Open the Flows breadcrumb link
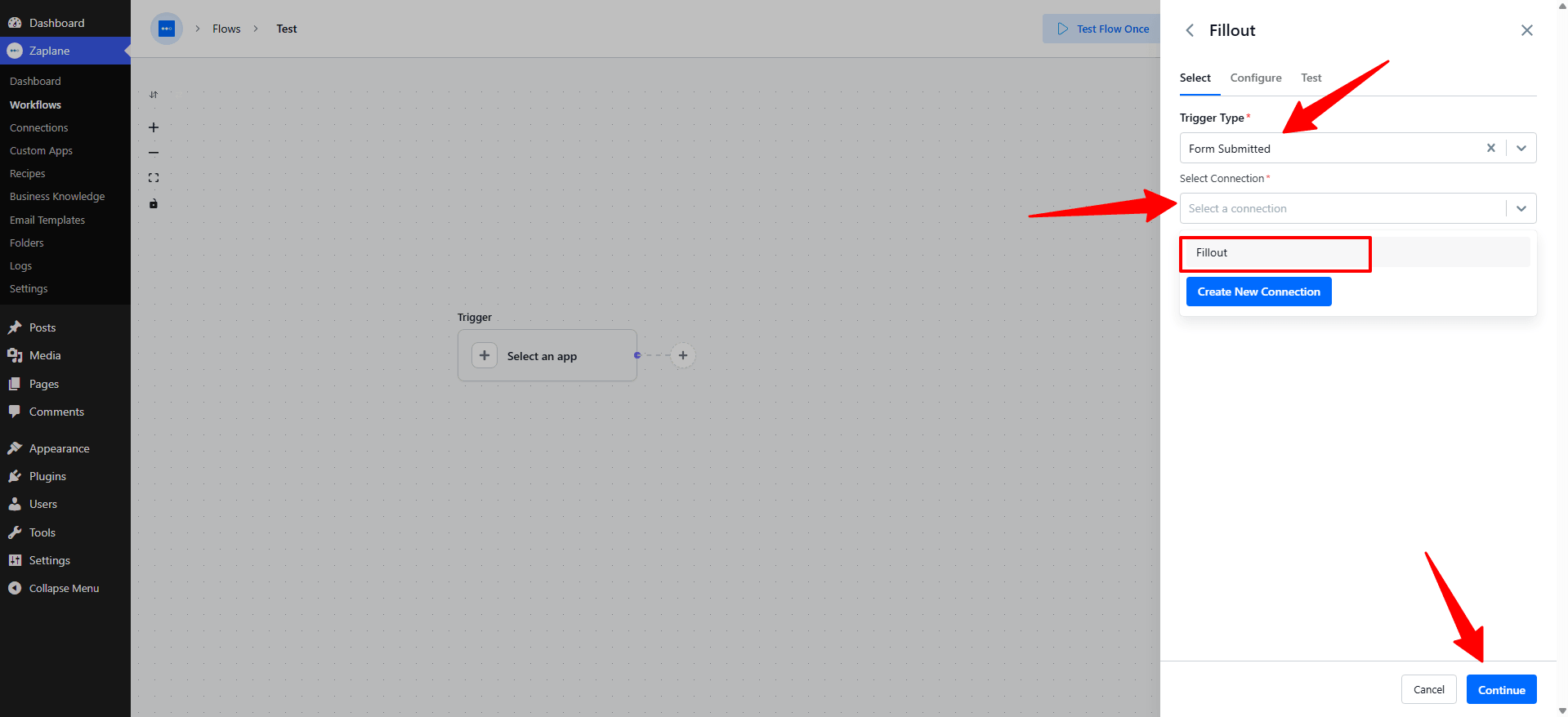 click(x=226, y=29)
